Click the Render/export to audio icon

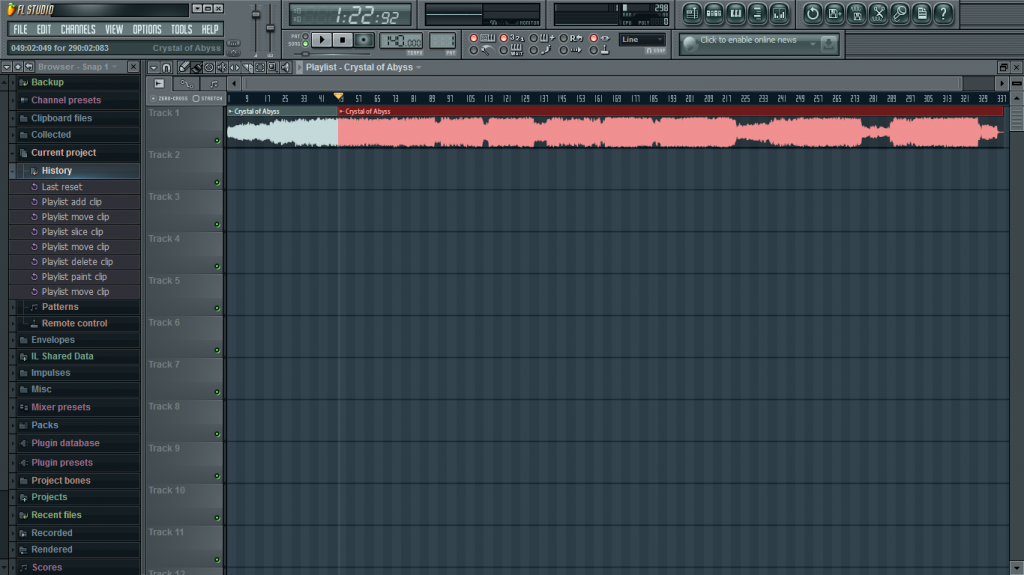coord(856,13)
